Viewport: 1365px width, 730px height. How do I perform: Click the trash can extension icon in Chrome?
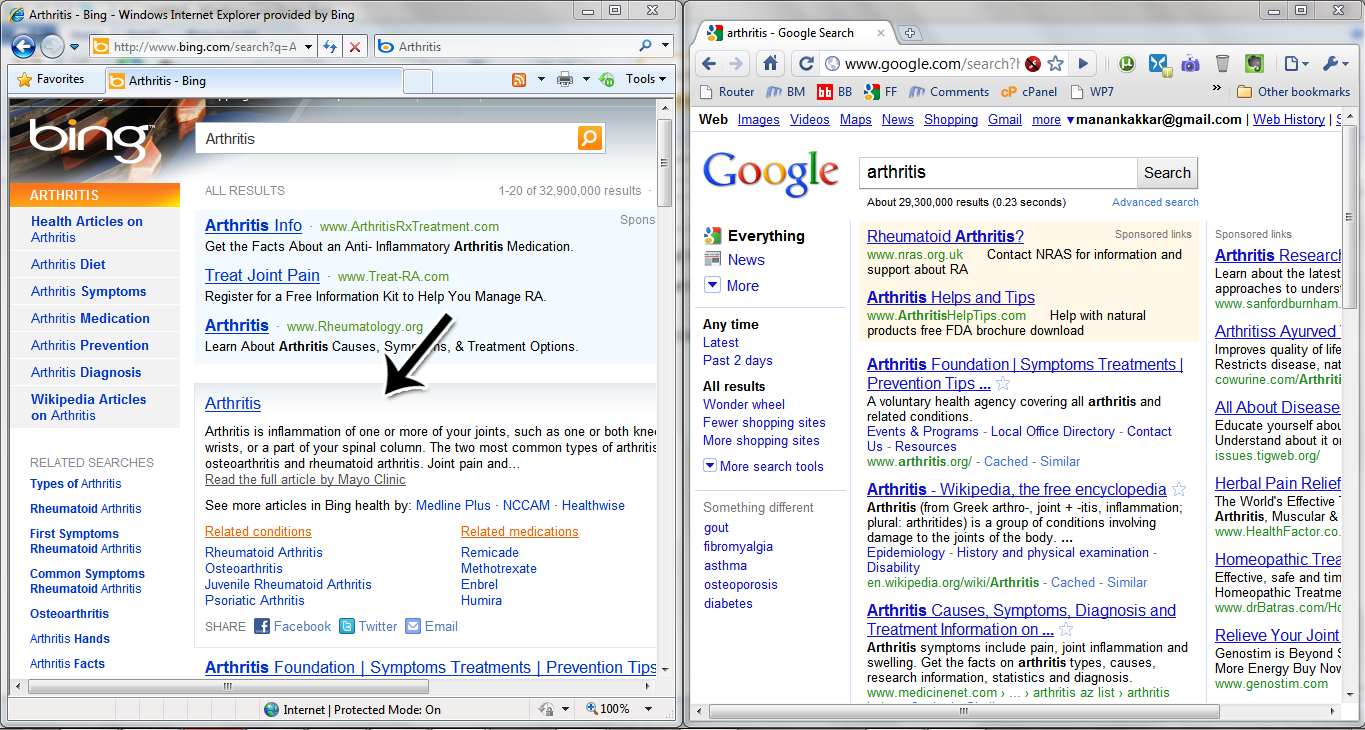pyautogui.click(x=1222, y=64)
